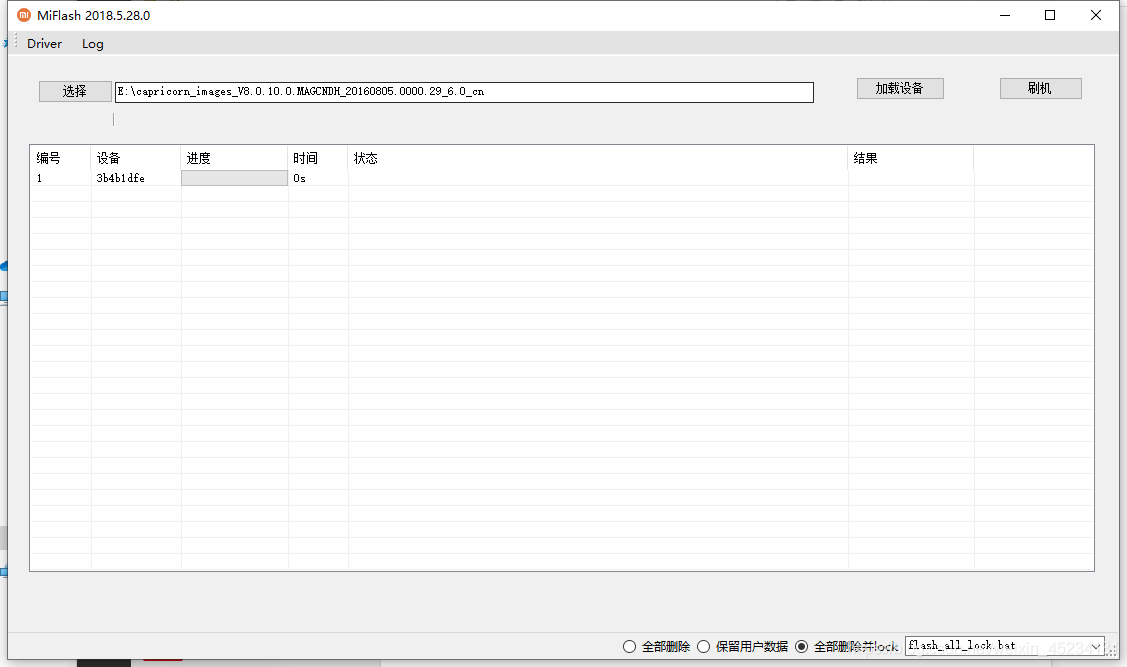The image size is (1127, 667).
Task: Maximize the MiFlash window
Action: [1050, 15]
